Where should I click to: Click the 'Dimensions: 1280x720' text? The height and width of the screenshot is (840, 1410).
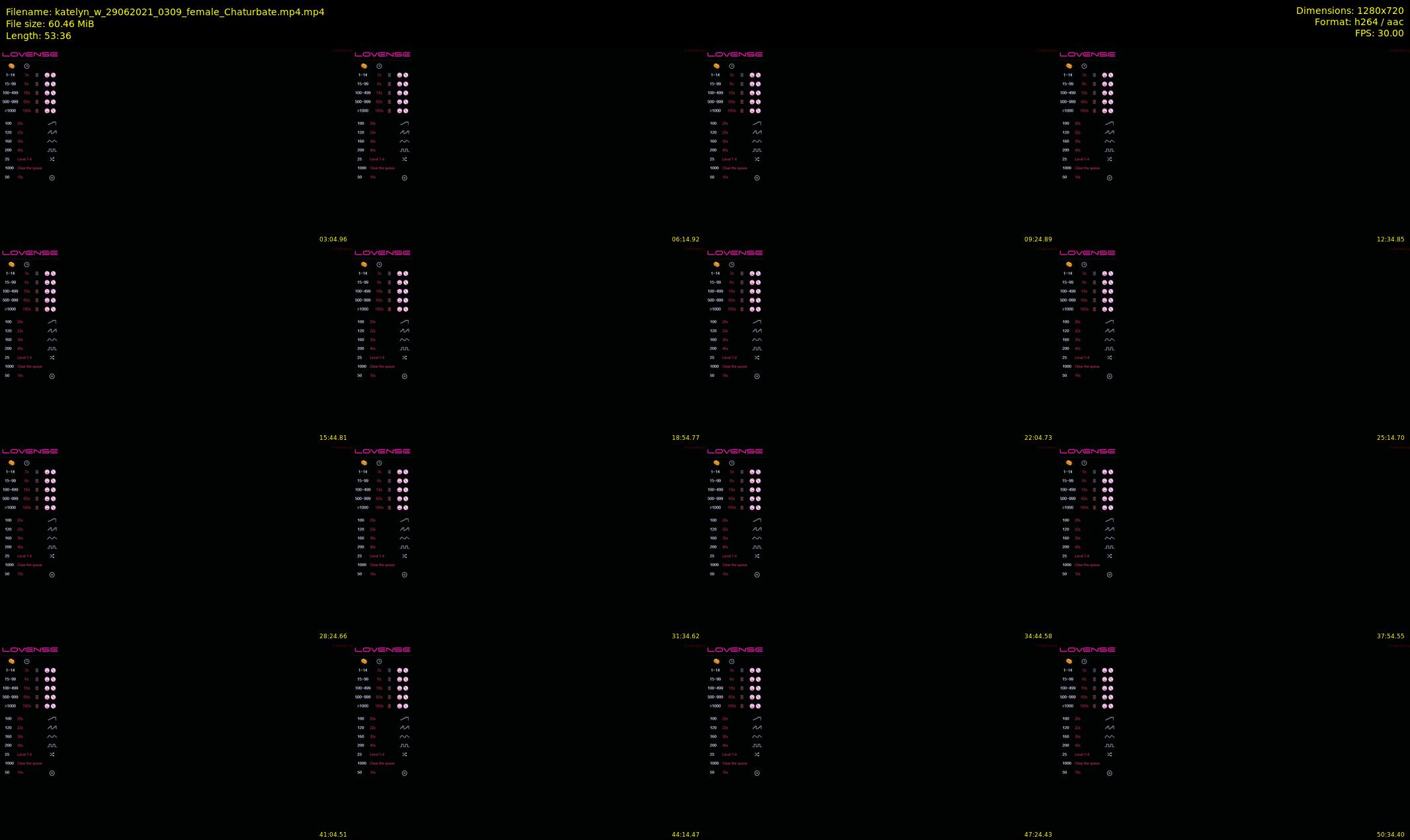point(1349,11)
